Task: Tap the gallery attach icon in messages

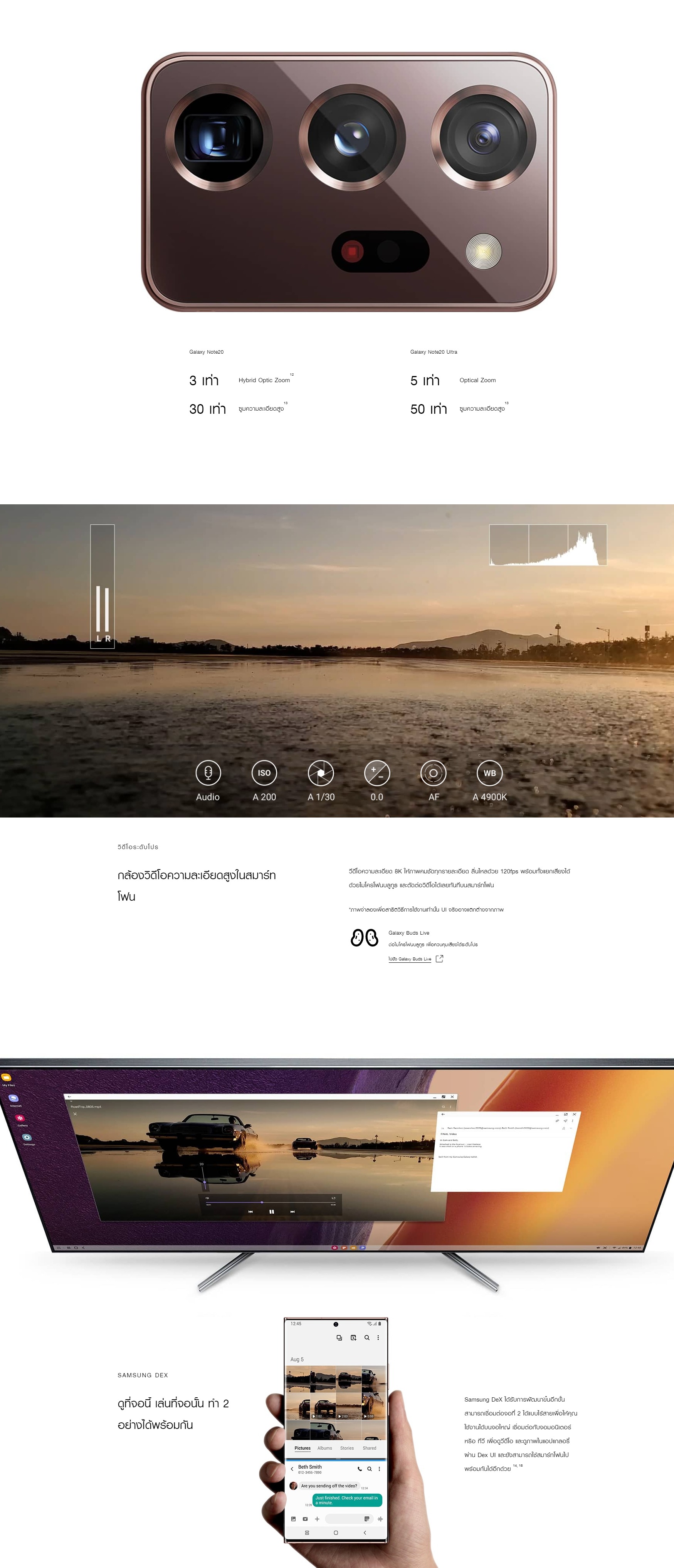Action: (x=294, y=1519)
